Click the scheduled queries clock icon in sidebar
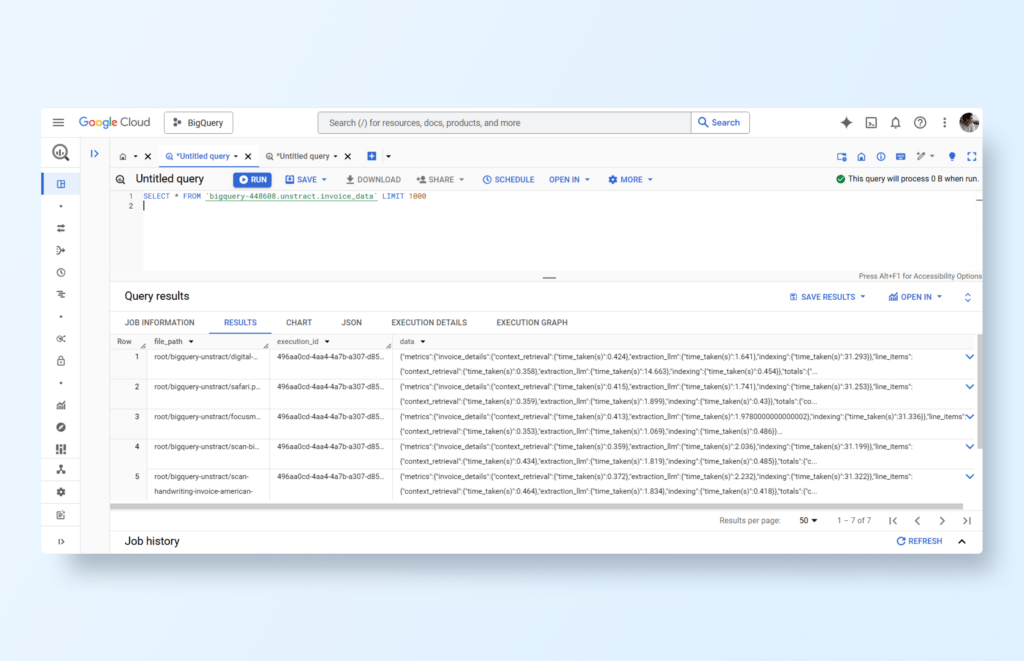The image size is (1024, 661). click(61, 272)
